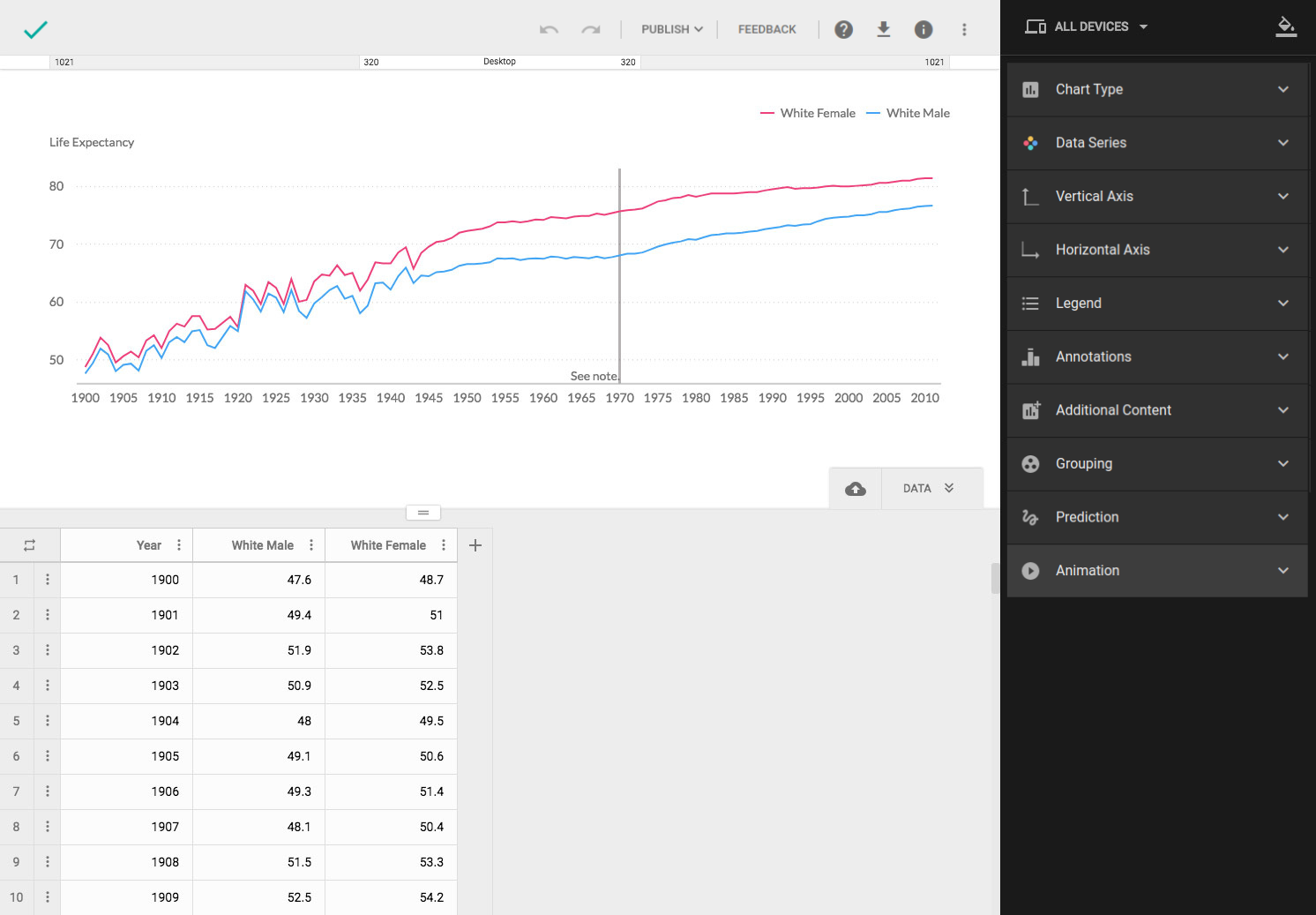The width and height of the screenshot is (1316, 915).
Task: Click the FEEDBACK button
Action: pyautogui.click(x=766, y=30)
